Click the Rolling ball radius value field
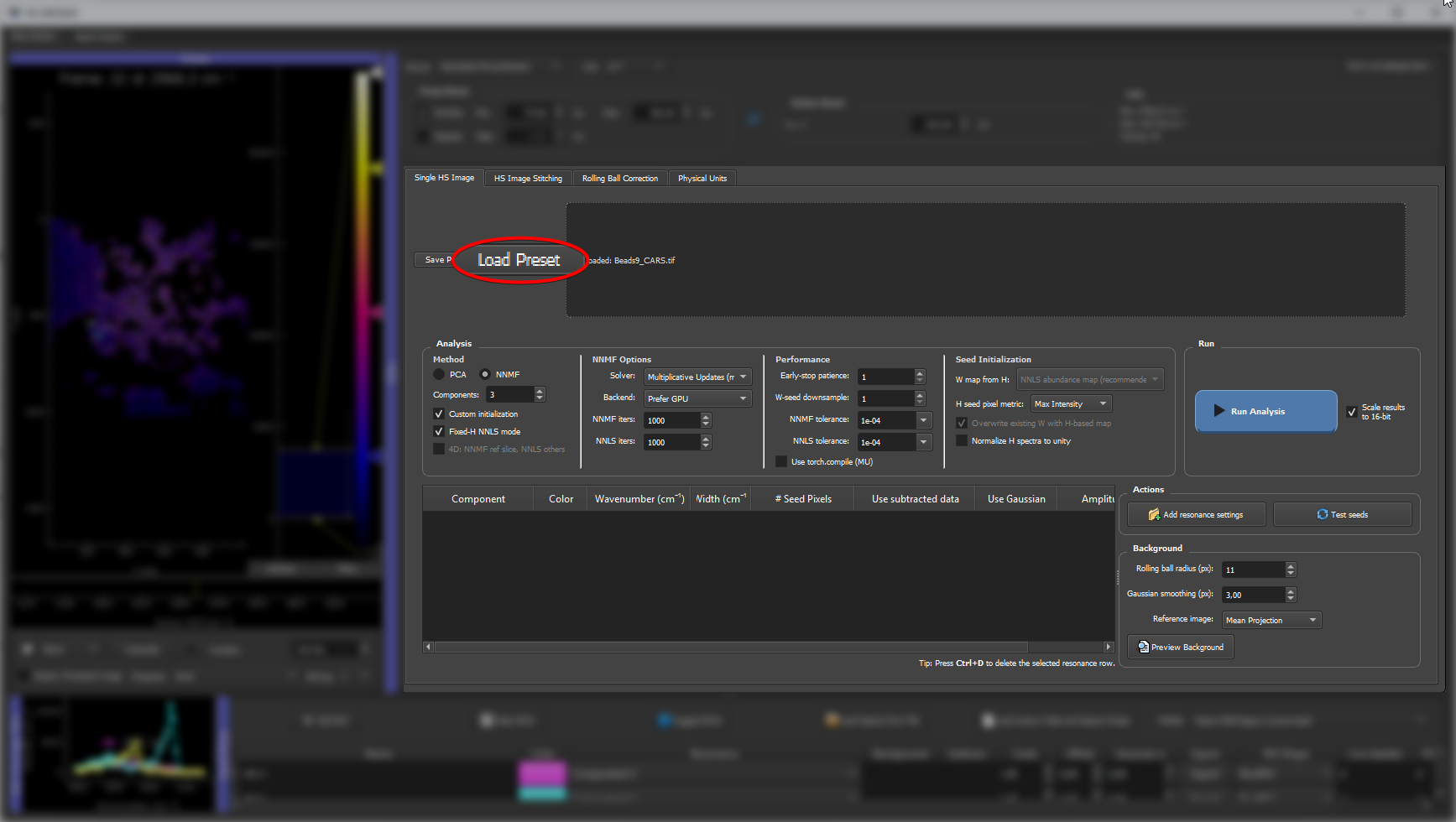 tap(1254, 570)
